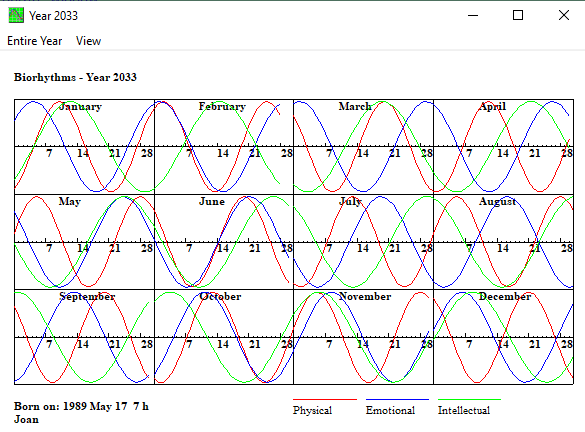Viewport: 585px width, 432px height.
Task: Click the red Physical legend line
Action: pyautogui.click(x=325, y=400)
